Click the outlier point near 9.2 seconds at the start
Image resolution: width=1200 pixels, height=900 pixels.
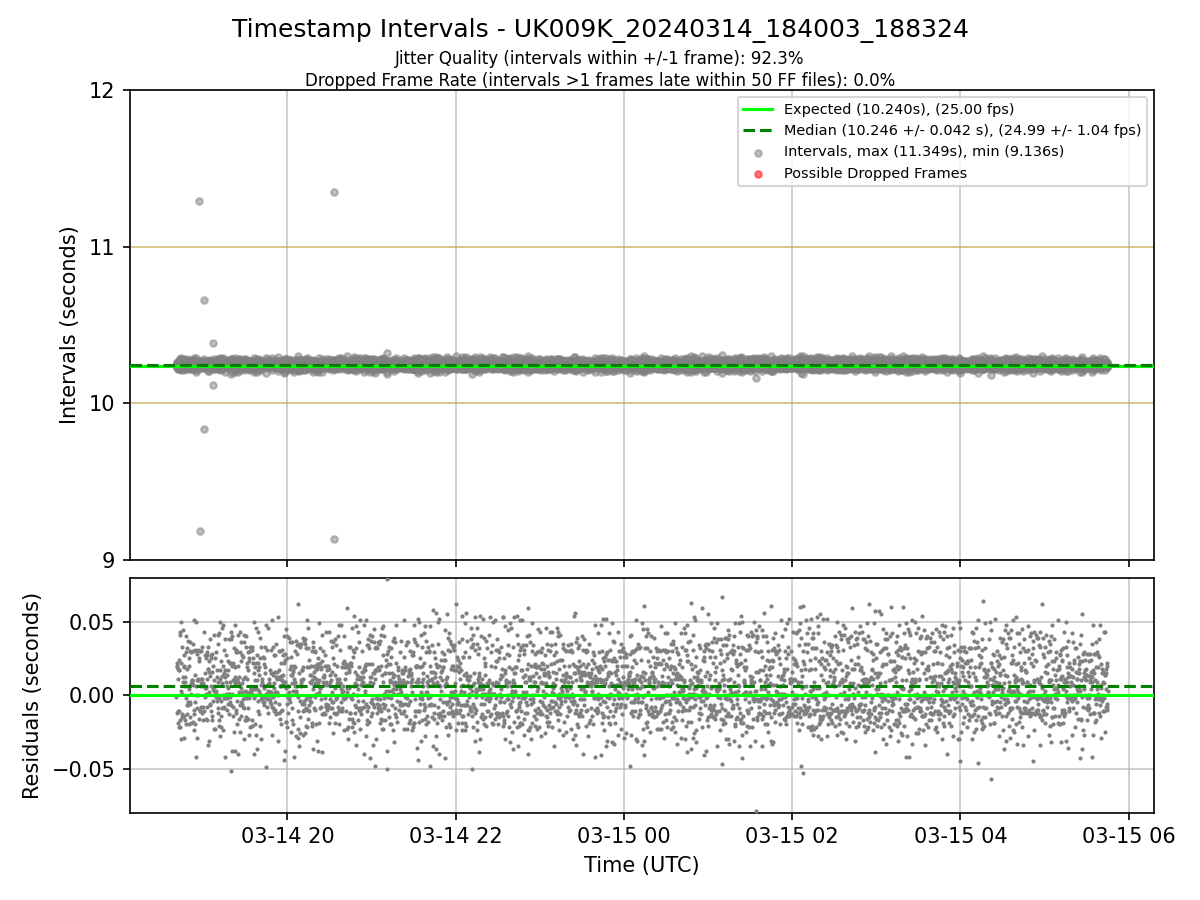[x=200, y=531]
